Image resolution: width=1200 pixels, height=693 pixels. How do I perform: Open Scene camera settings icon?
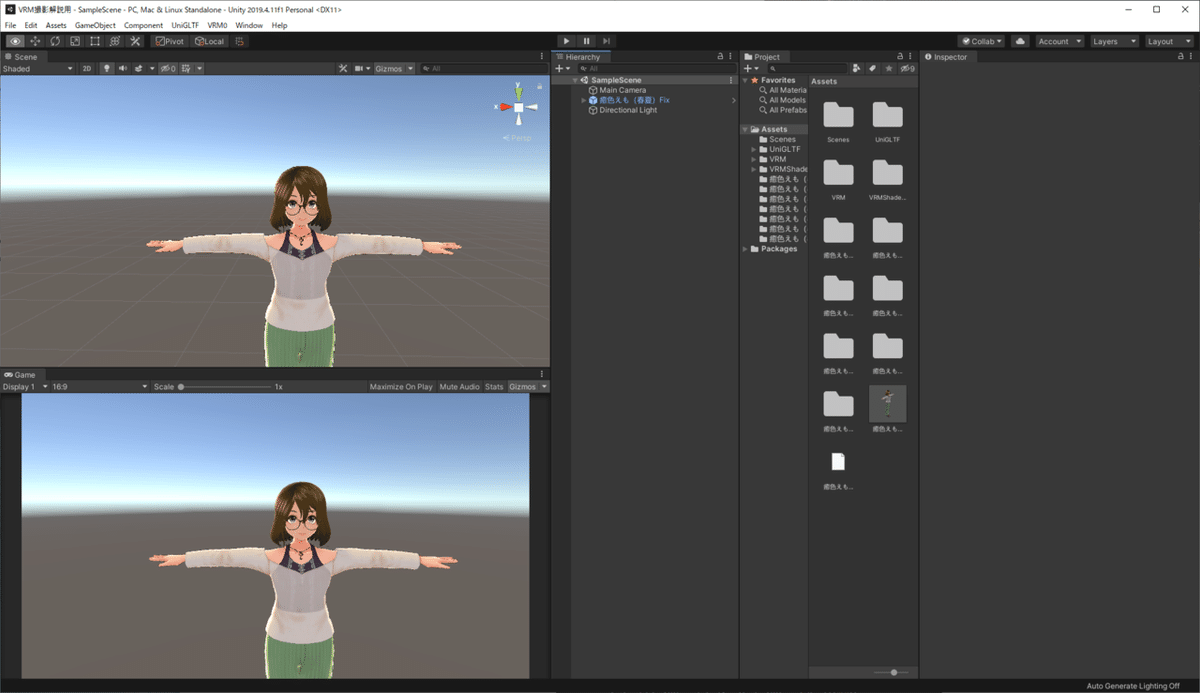click(x=358, y=68)
